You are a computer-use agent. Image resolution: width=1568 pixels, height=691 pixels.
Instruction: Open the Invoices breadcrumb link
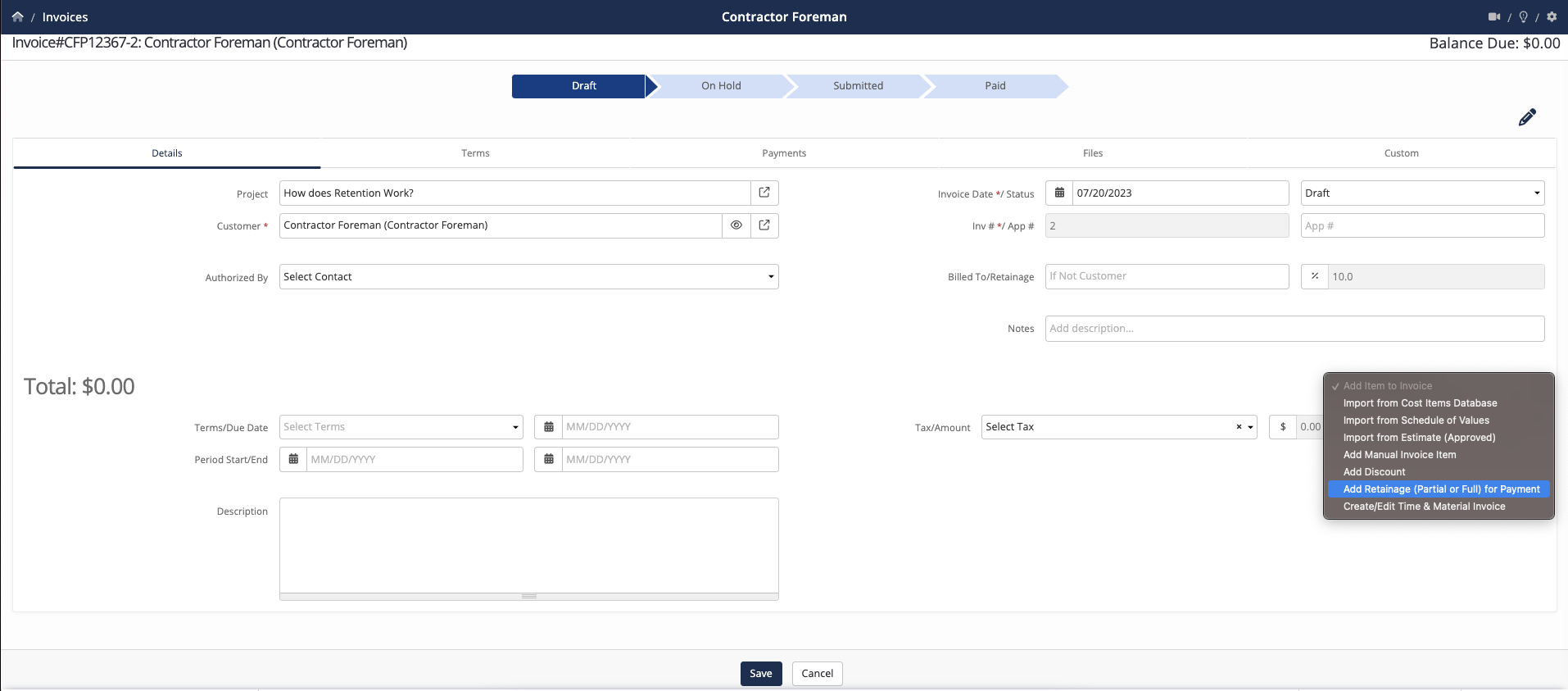point(65,17)
